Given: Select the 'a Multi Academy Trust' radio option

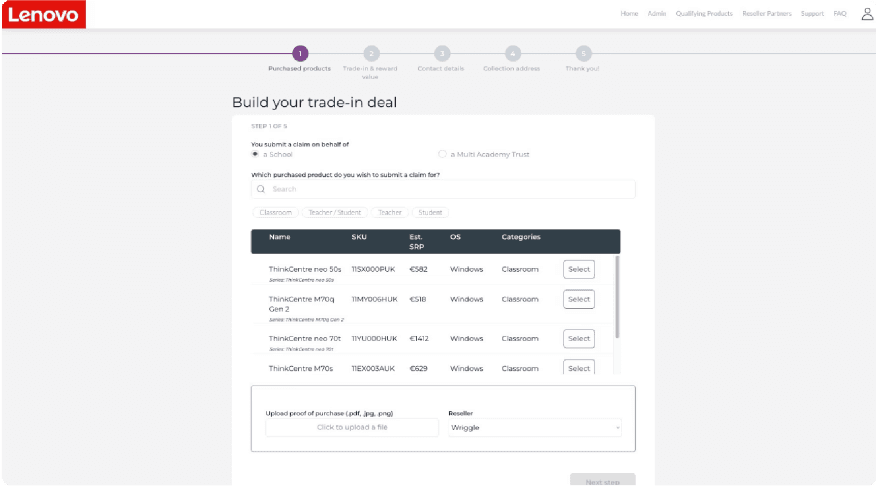Looking at the screenshot, I should click(442, 154).
